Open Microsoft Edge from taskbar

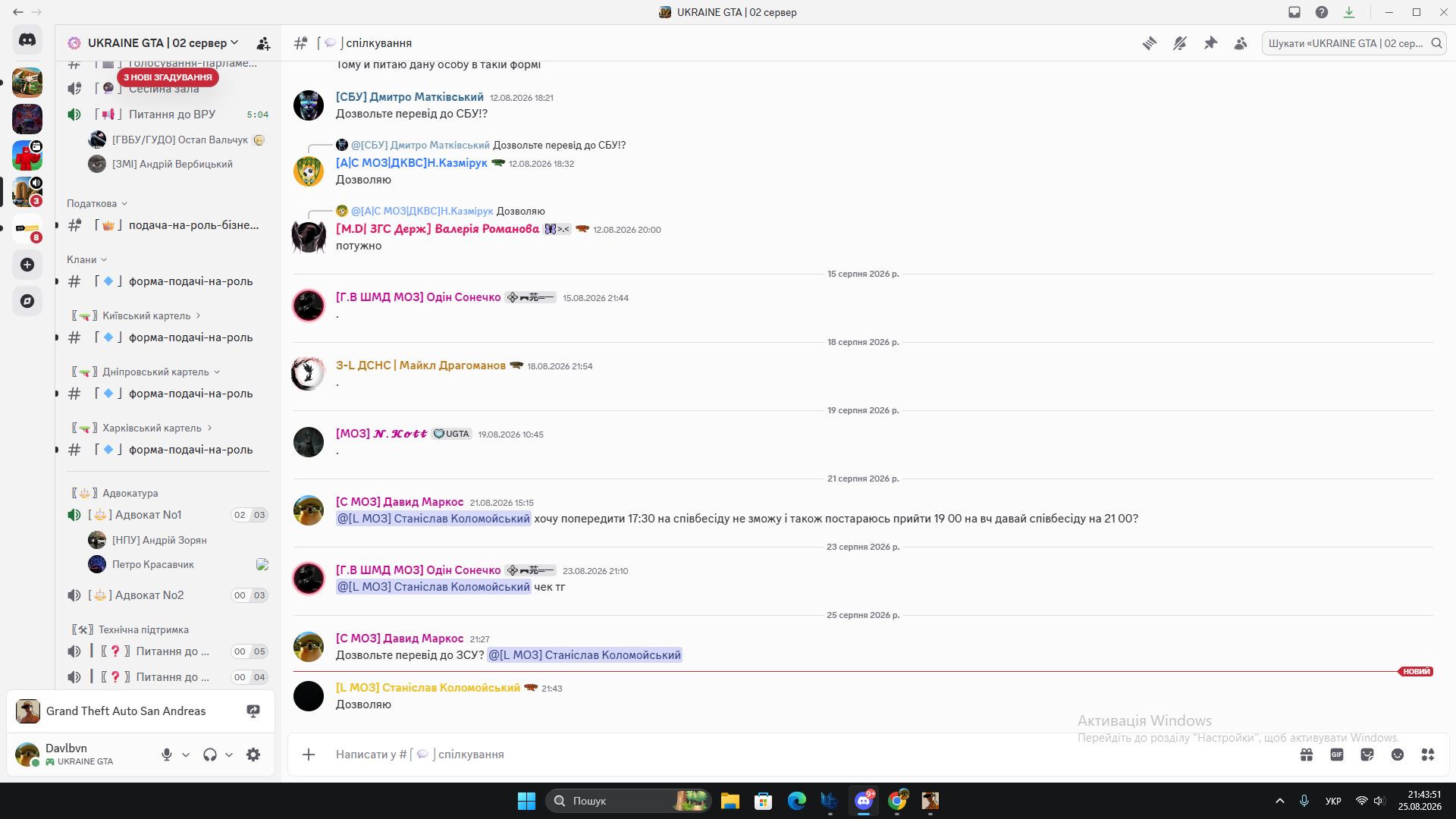[x=797, y=801]
